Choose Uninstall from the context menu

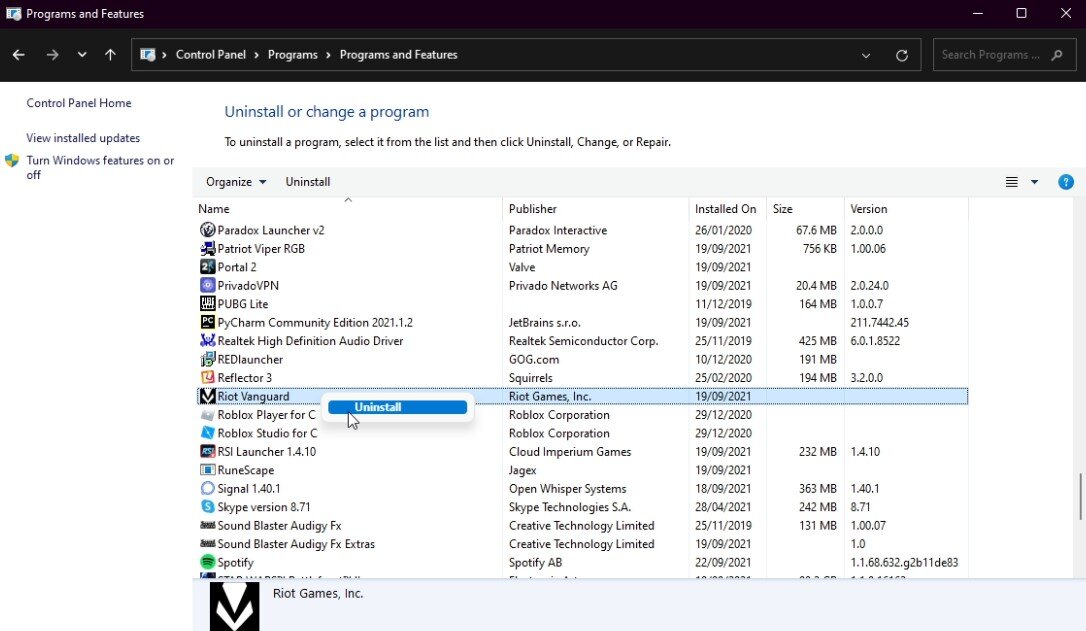pos(397,407)
